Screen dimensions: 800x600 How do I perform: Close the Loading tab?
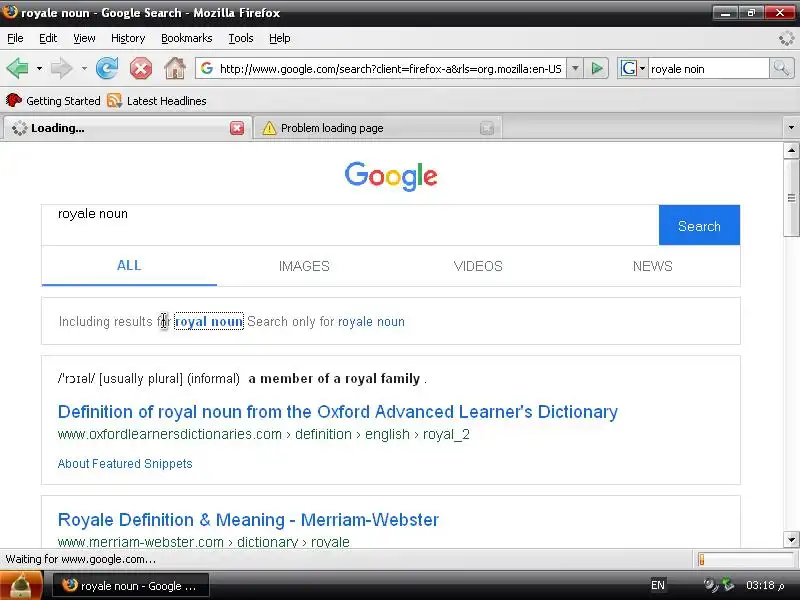pyautogui.click(x=237, y=128)
